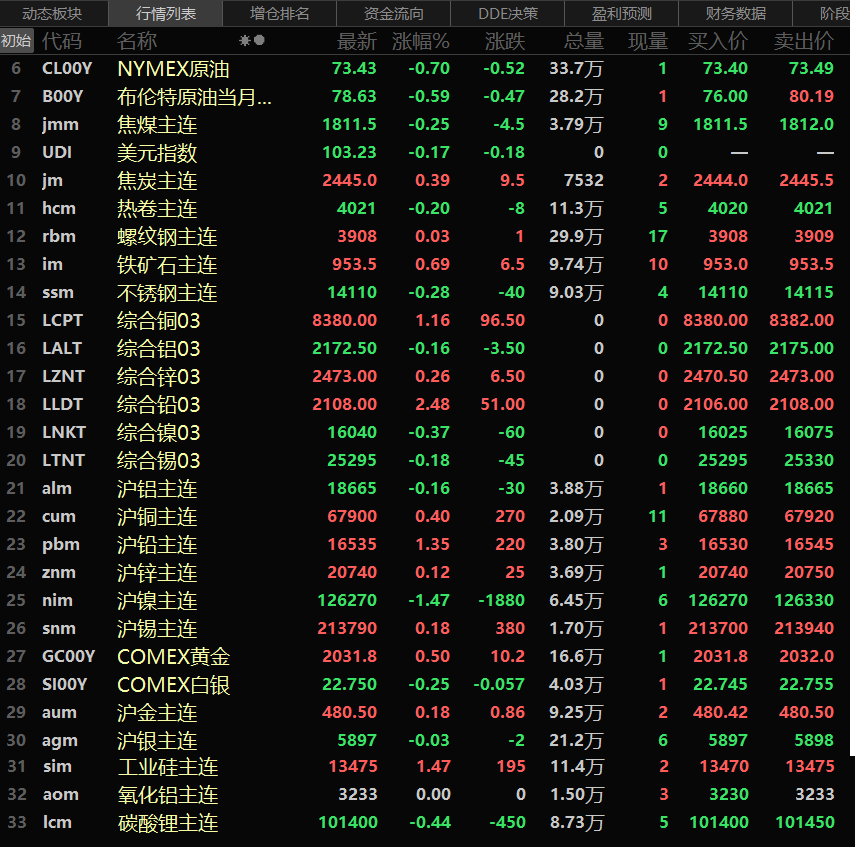Click the 代码 column header

click(62, 41)
